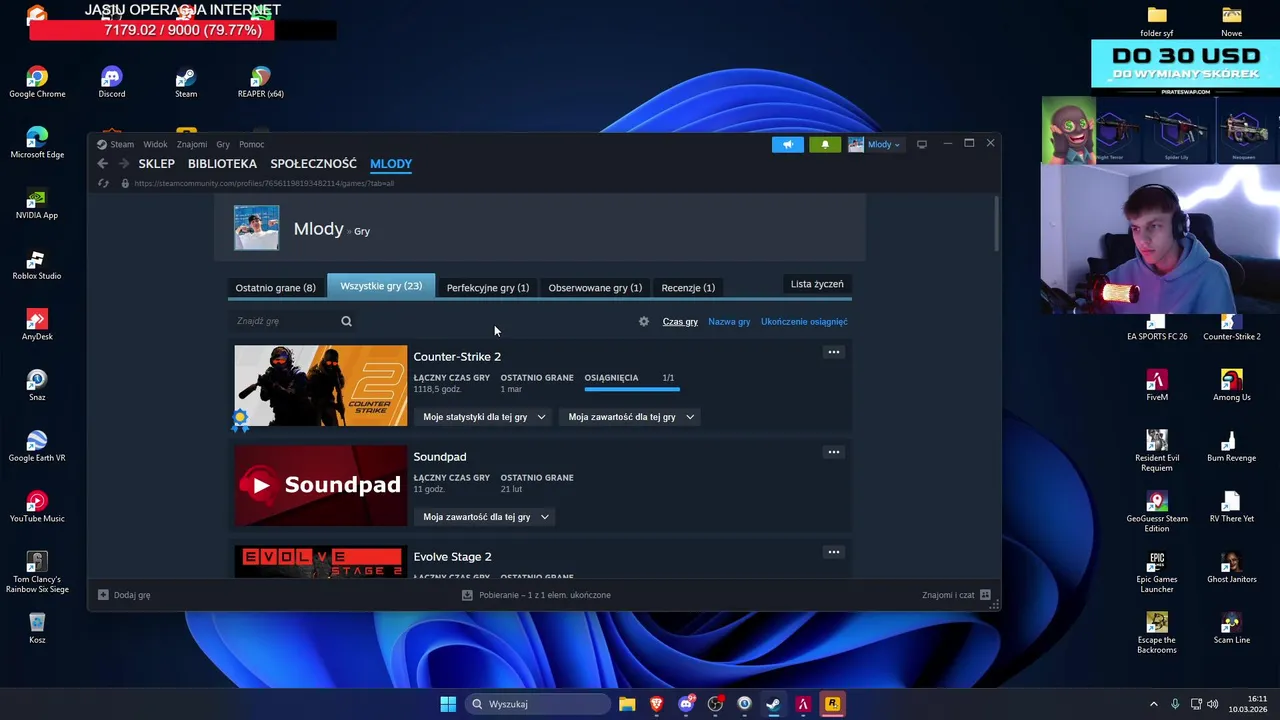Click the Counter-Strike 2 achievements progress bar
The height and width of the screenshot is (720, 1280).
point(632,390)
